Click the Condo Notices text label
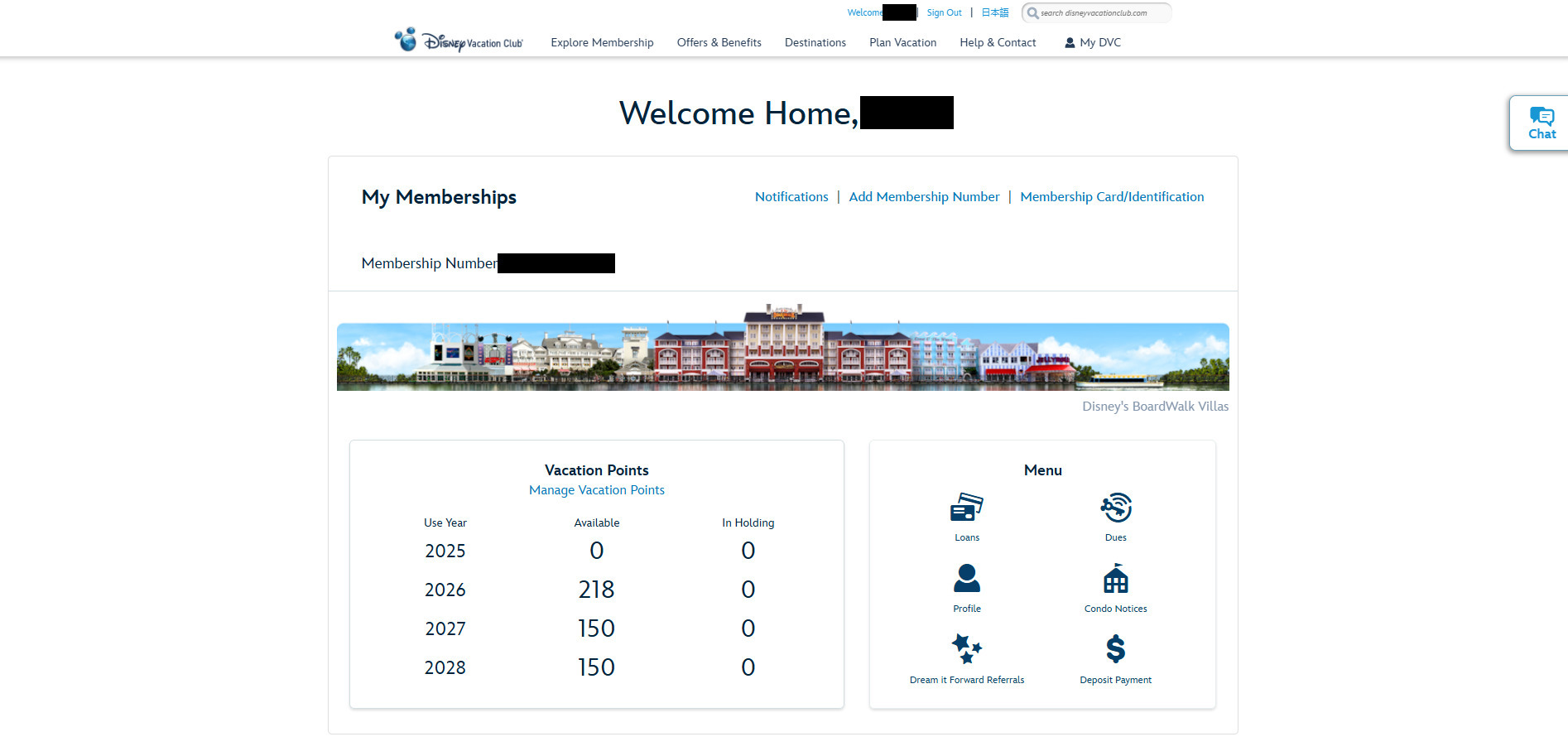Screen dimensions: 1568x756 pyautogui.click(x=1115, y=609)
